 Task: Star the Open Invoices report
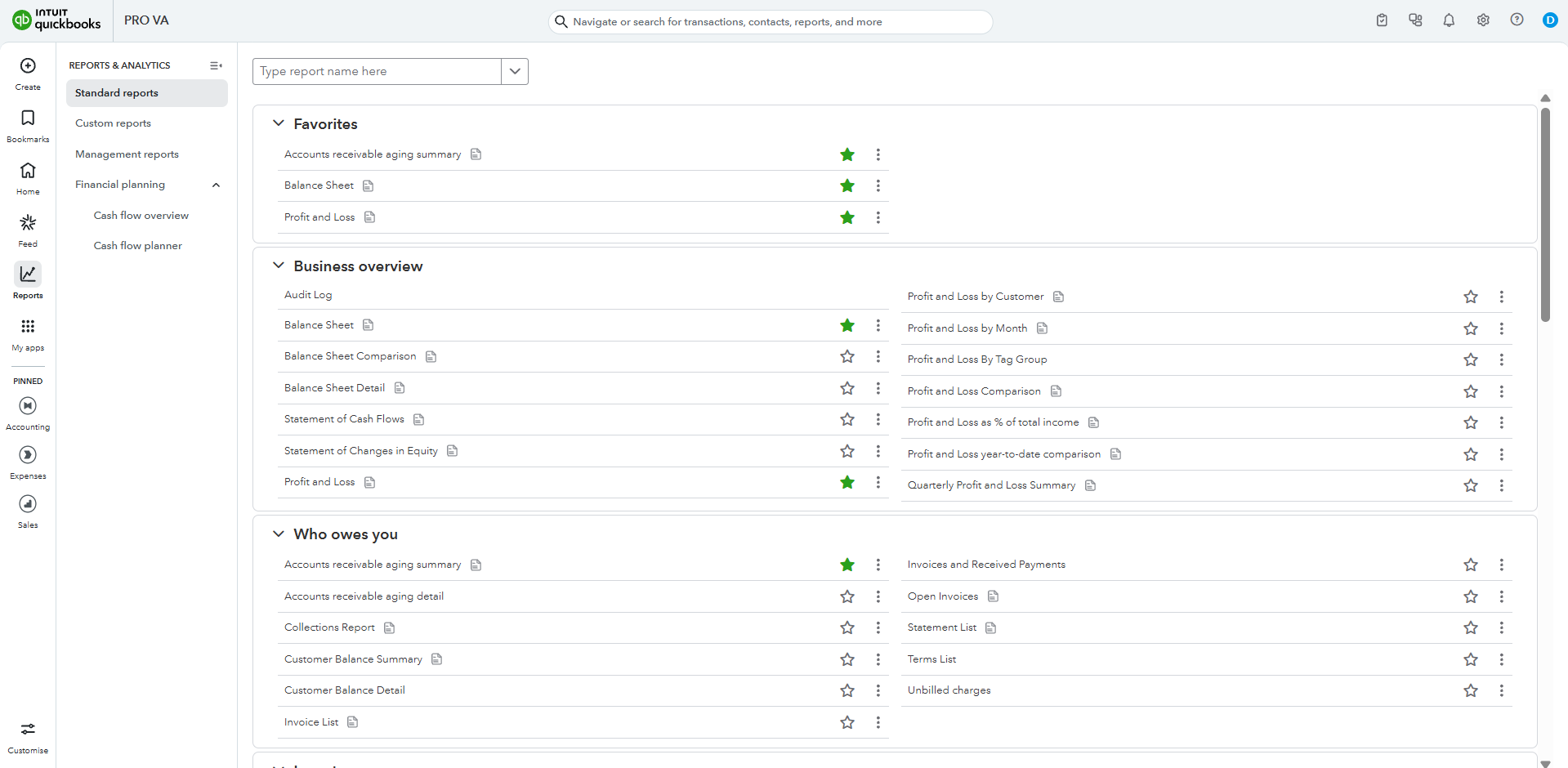pos(1471,597)
